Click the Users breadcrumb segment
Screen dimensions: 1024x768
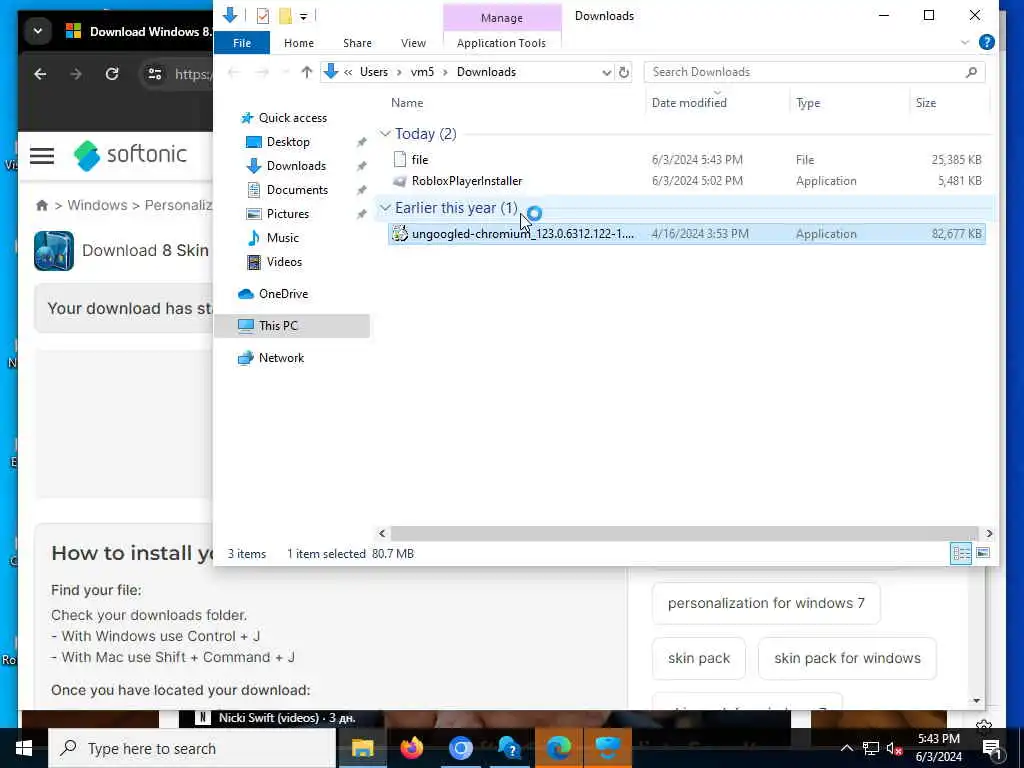tap(374, 72)
